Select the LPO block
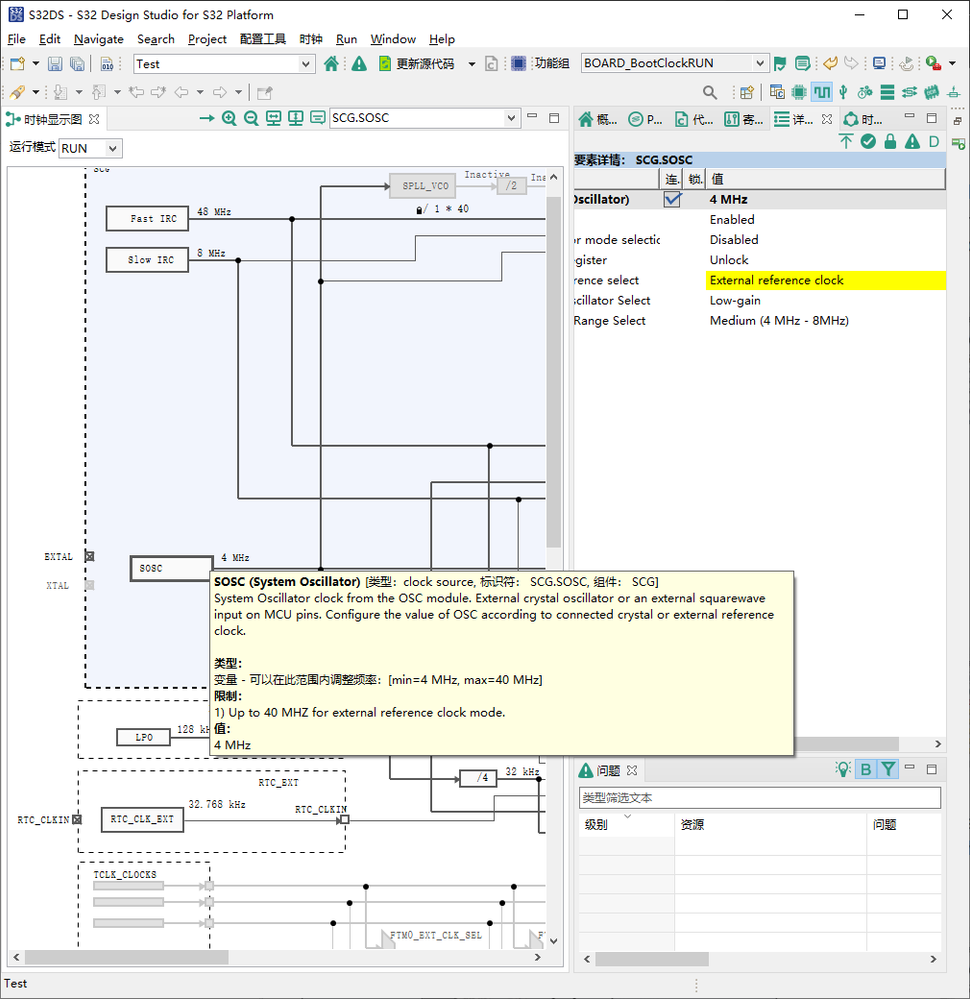Viewport: 970px width, 999px height. click(143, 737)
